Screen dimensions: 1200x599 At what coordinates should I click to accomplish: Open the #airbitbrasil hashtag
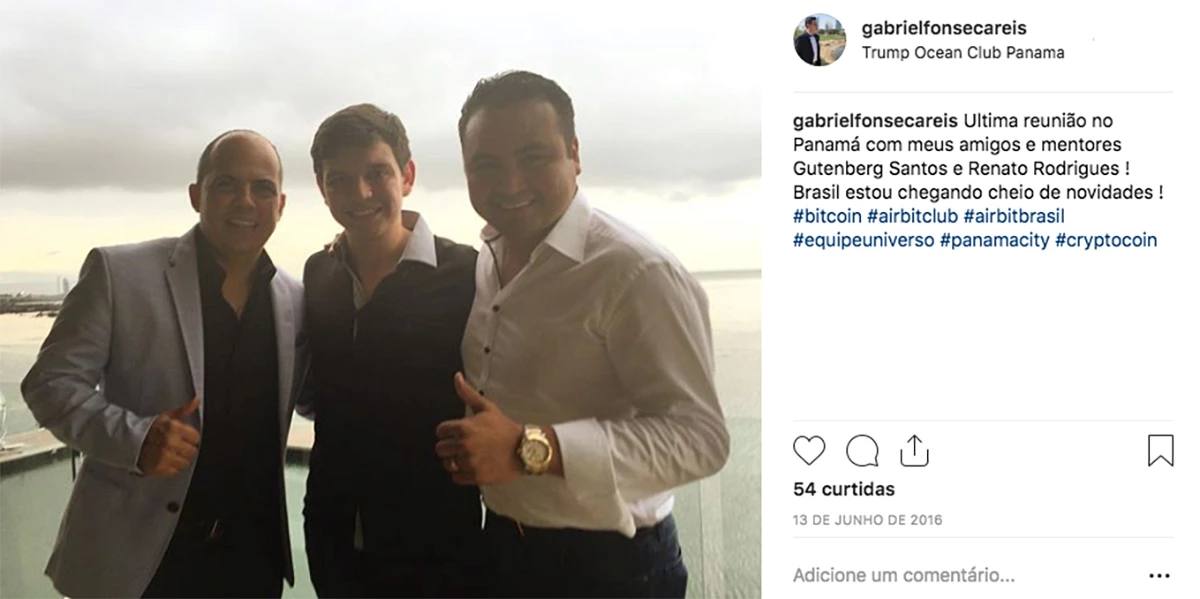click(x=1015, y=216)
